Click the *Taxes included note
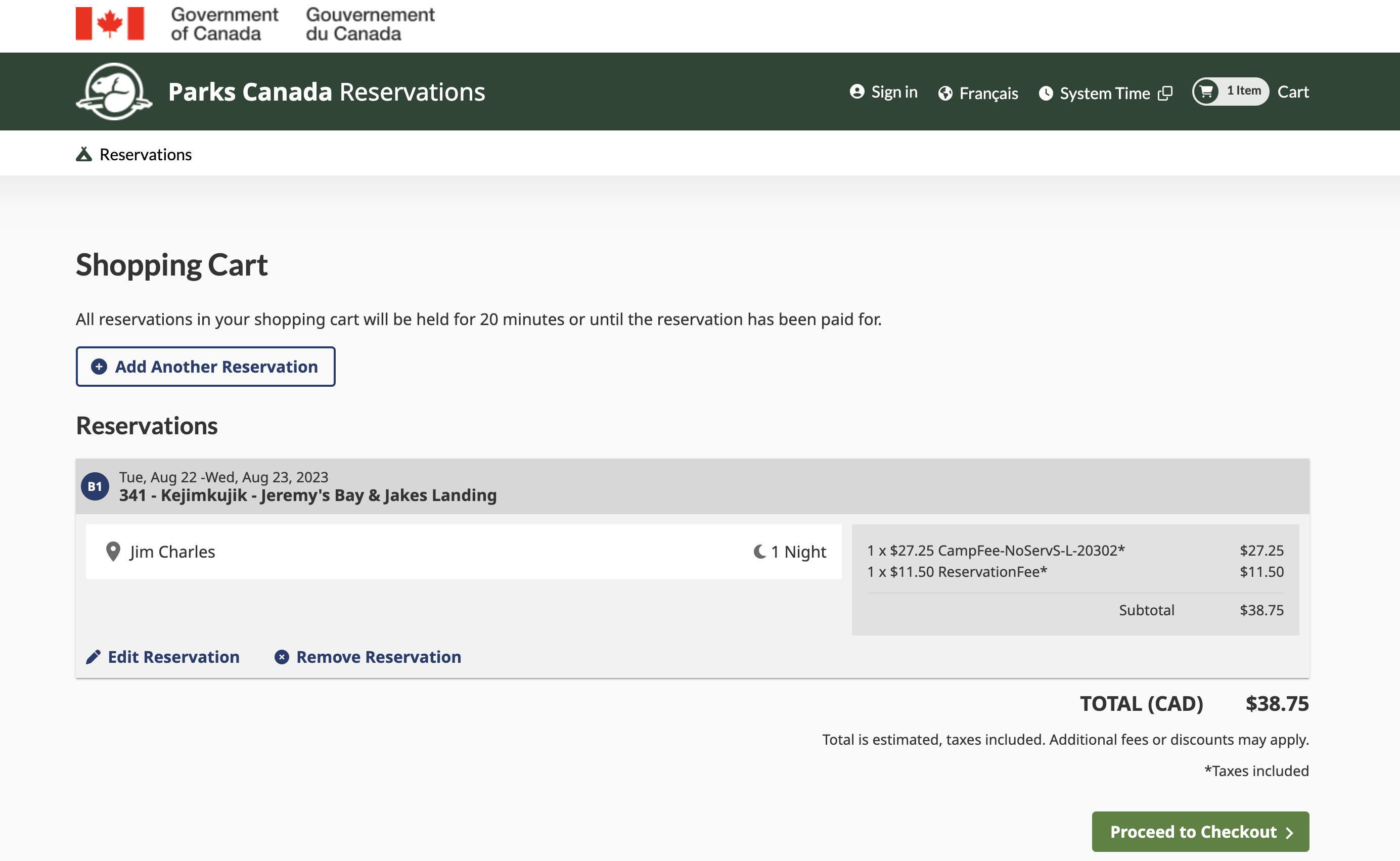This screenshot has width=1400, height=861. pos(1256,771)
